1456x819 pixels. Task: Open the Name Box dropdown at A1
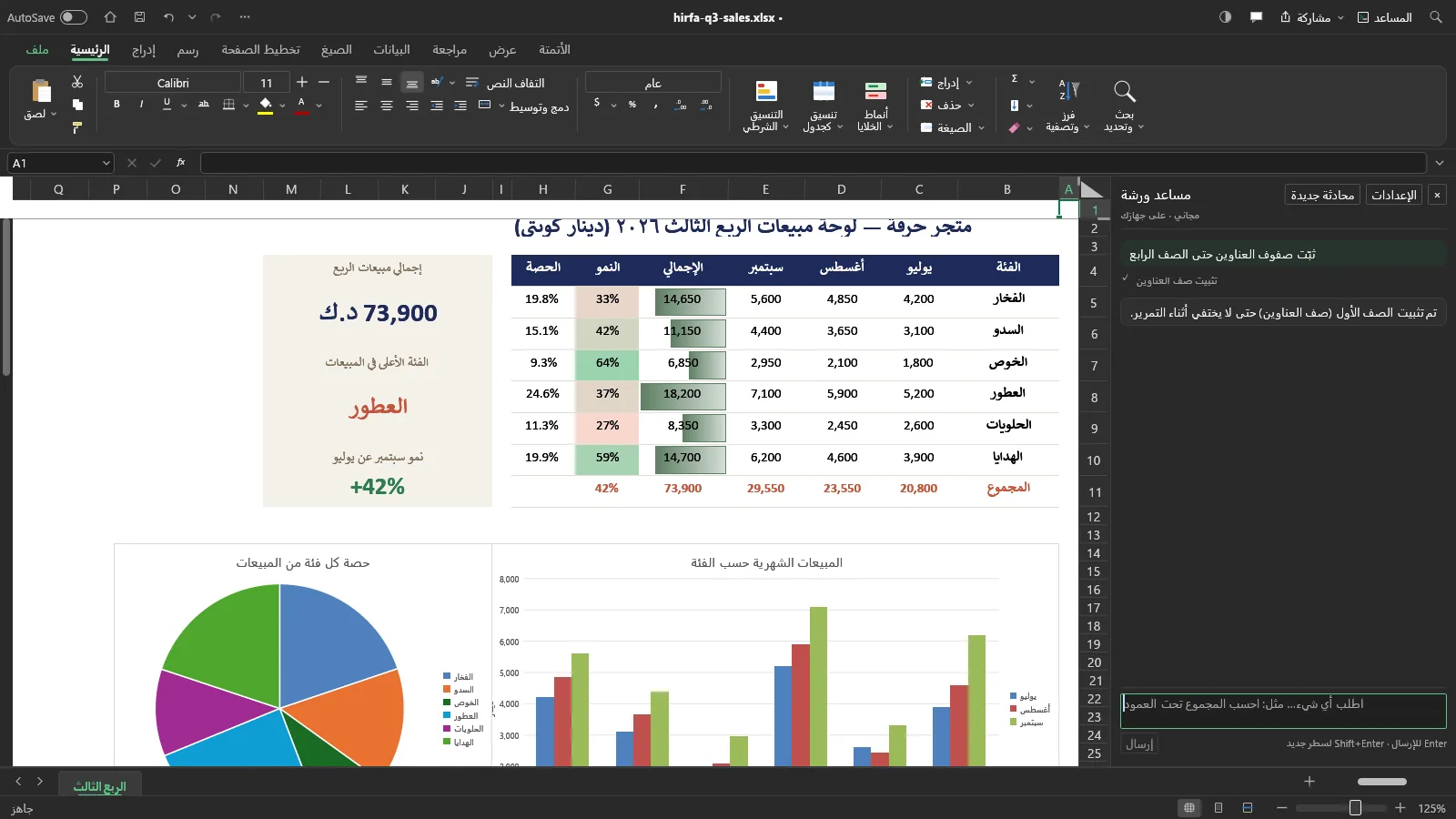(x=106, y=163)
